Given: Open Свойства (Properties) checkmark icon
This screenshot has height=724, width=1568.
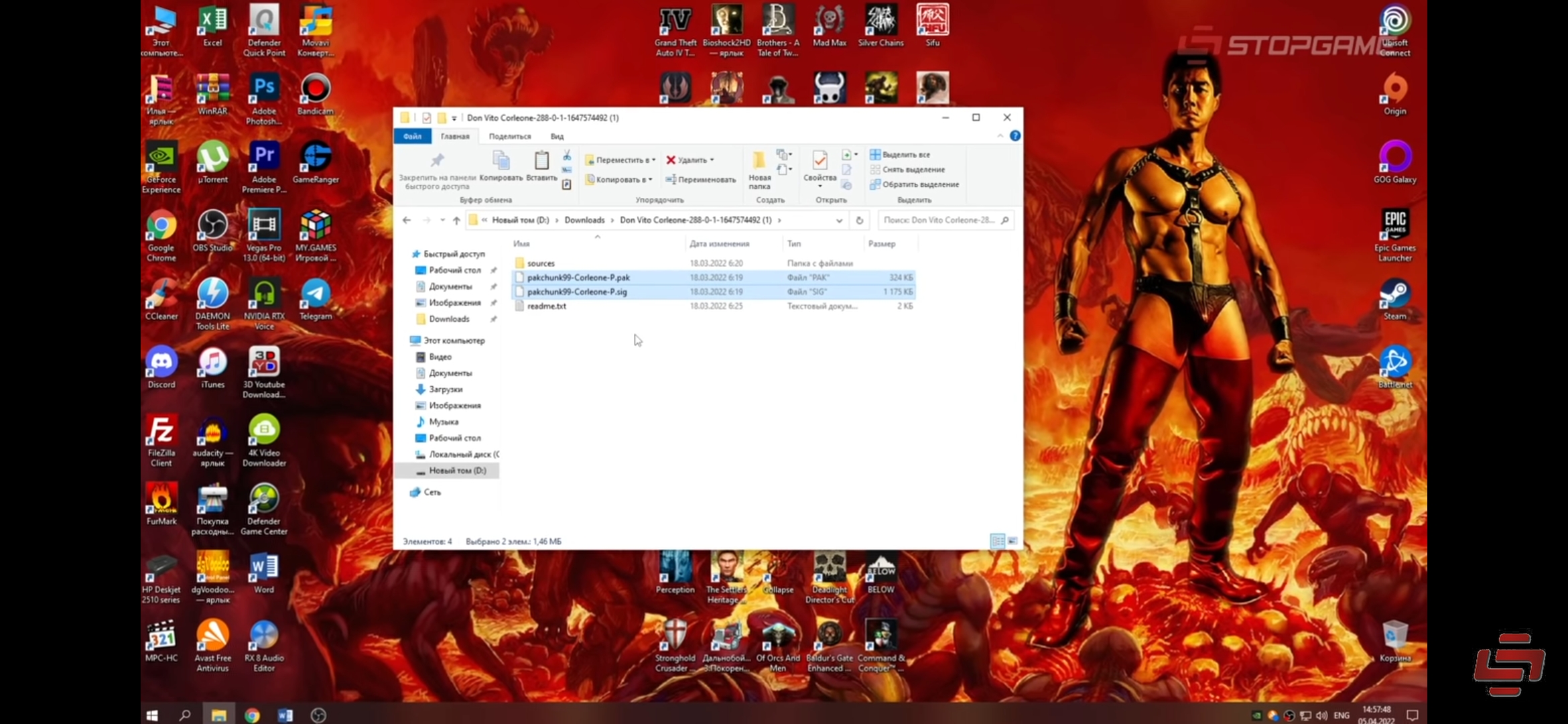Looking at the screenshot, I should pyautogui.click(x=820, y=162).
